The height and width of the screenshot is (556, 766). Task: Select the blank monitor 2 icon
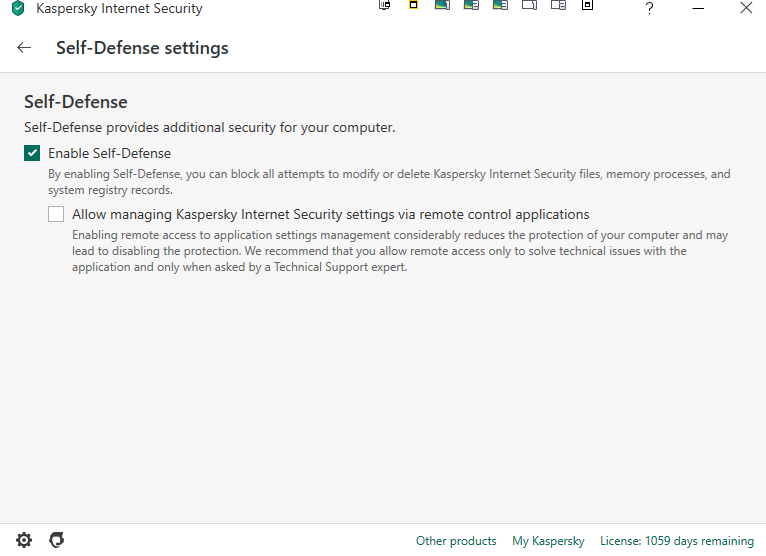click(558, 5)
